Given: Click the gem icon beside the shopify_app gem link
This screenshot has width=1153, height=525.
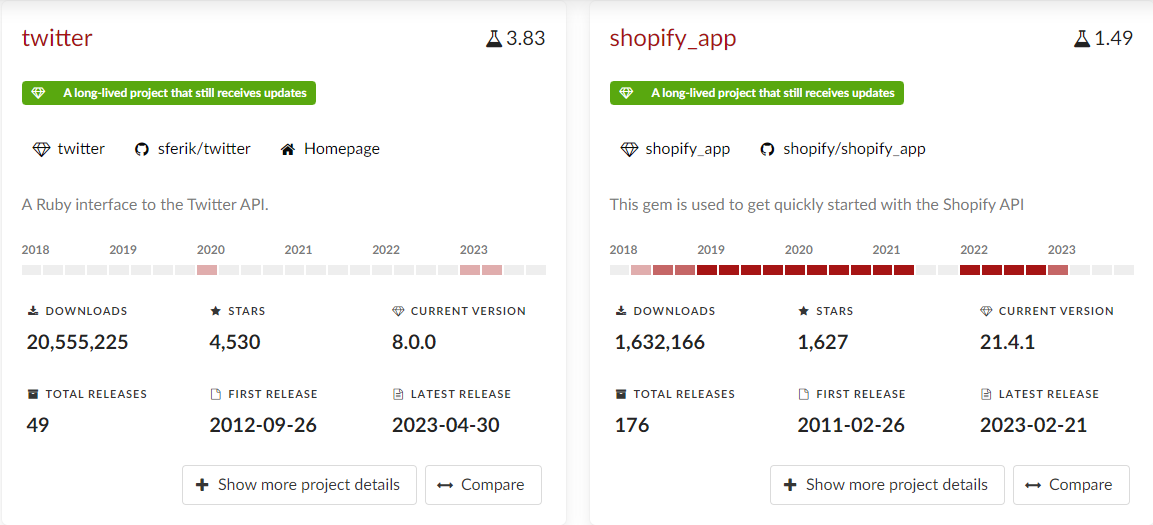Looking at the screenshot, I should 629,150.
